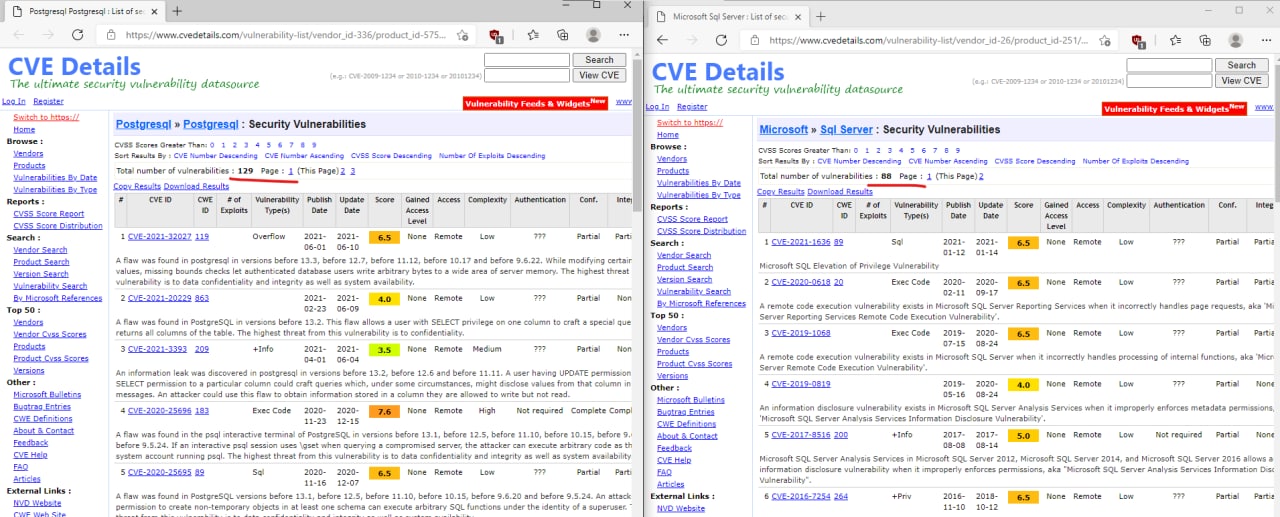Open Vulnerabilities By Type in Sql Server sidebar
The image size is (1280, 517).
(698, 195)
